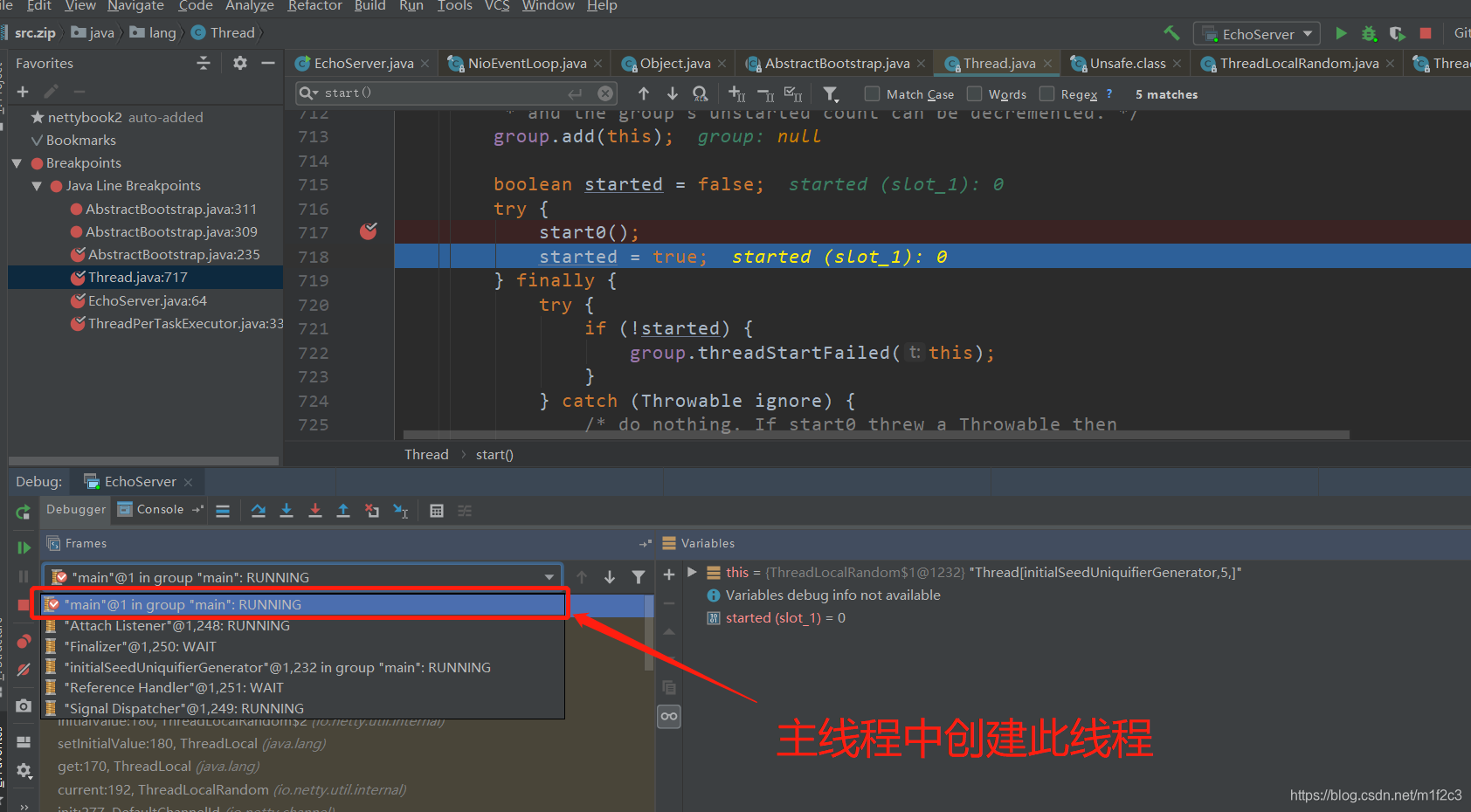Open regex help question mark
Image resolution: width=1471 pixels, height=812 pixels.
coord(1109,93)
